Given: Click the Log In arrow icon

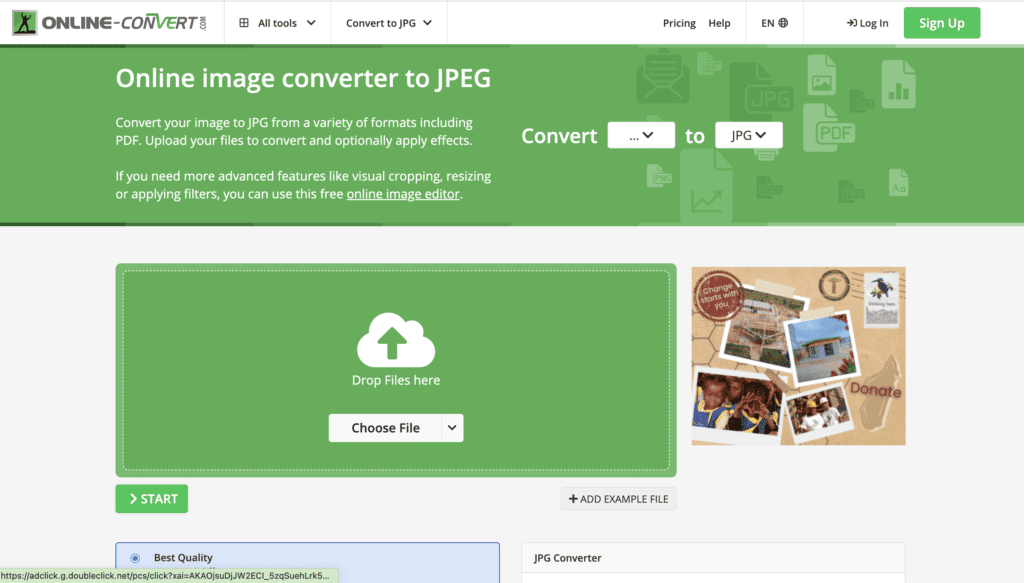Looking at the screenshot, I should tap(852, 23).
